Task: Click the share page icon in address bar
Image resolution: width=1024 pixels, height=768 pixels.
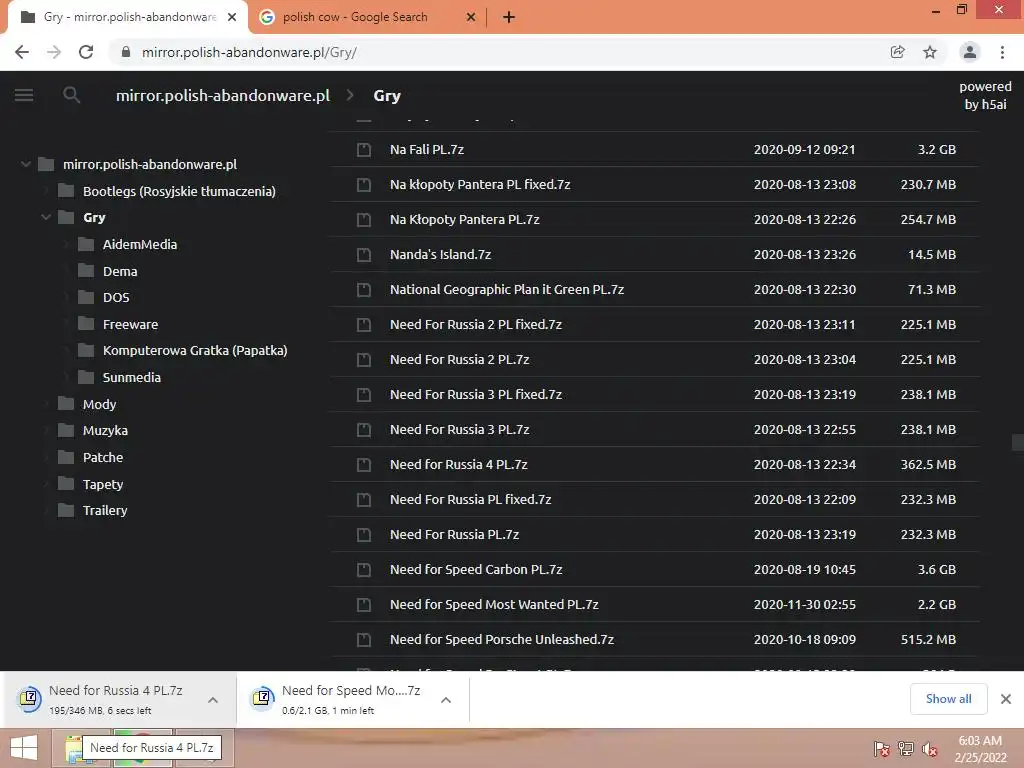Action: point(898,52)
